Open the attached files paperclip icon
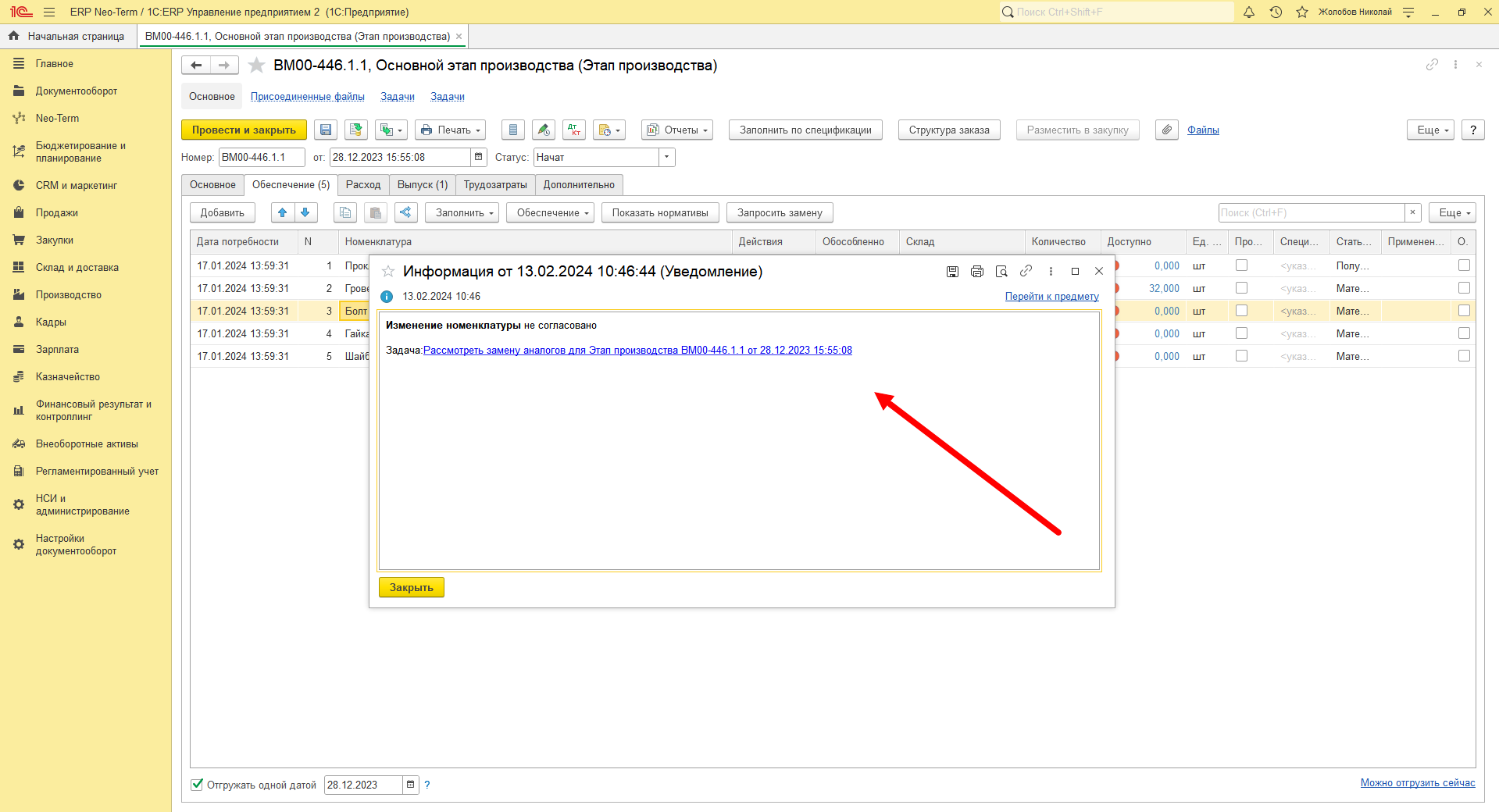Image resolution: width=1499 pixels, height=812 pixels. point(1167,130)
